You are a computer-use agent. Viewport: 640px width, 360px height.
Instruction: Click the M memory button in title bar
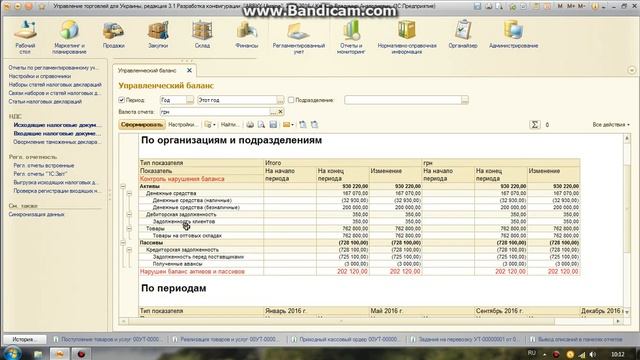pos(560,6)
